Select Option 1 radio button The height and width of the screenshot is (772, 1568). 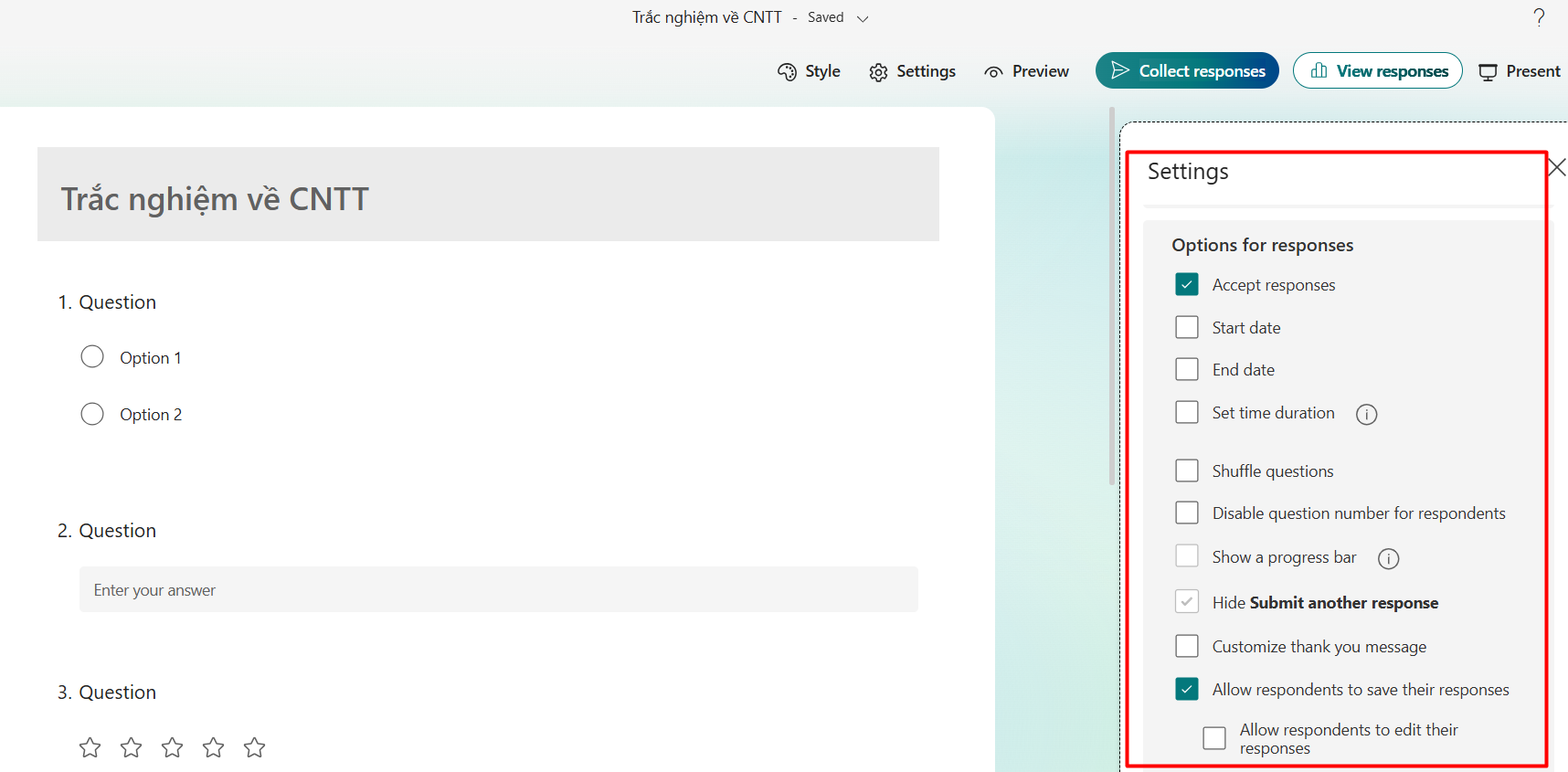(x=92, y=356)
